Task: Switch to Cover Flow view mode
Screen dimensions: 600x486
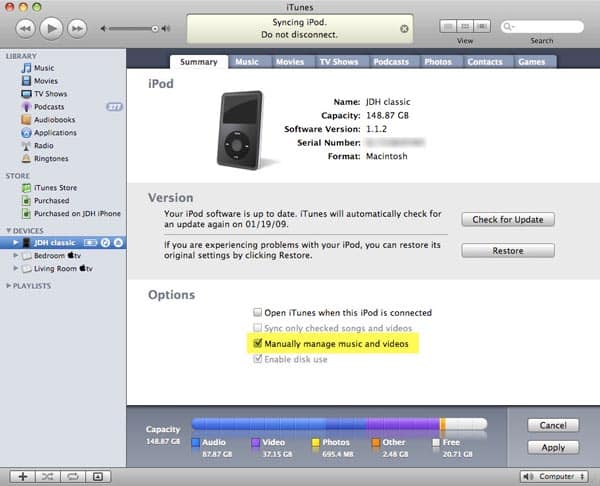Action: coord(482,26)
